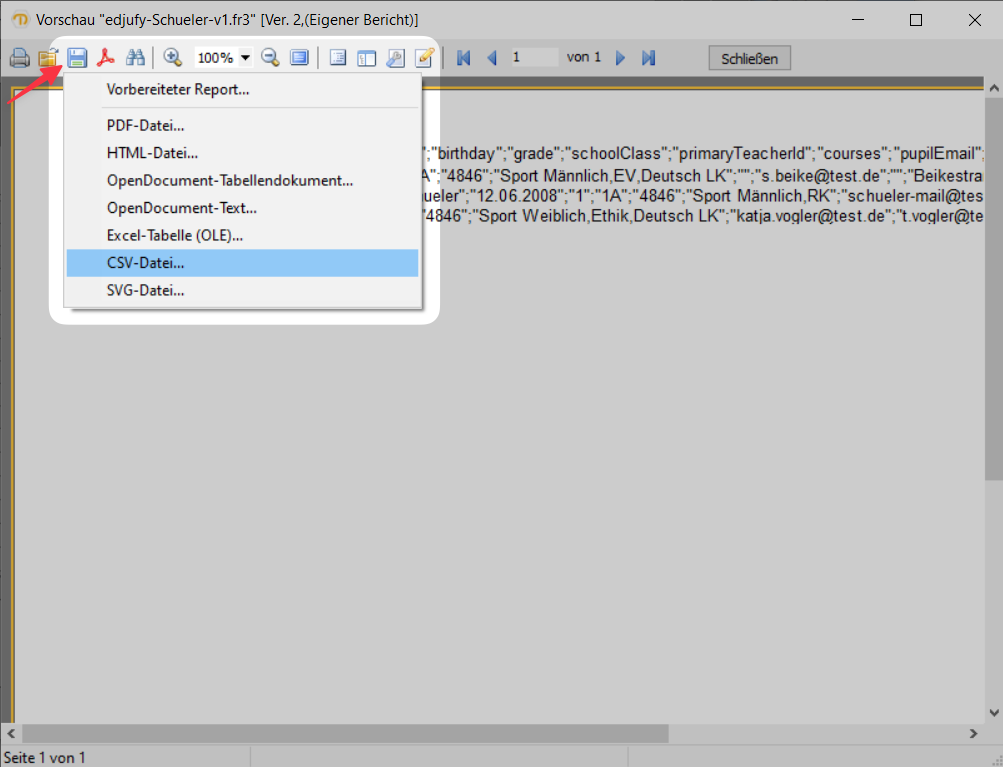The image size is (1003, 767).
Task: Zoom out of the report preview
Action: point(269,57)
